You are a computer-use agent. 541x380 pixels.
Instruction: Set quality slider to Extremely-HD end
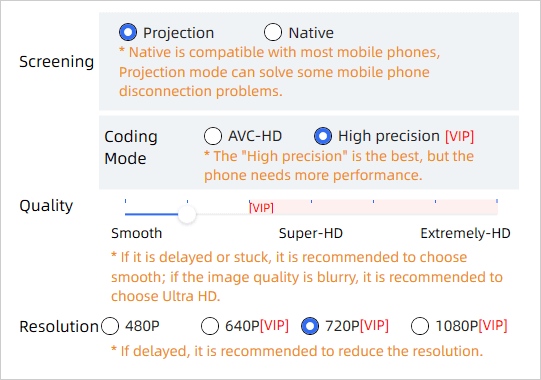pyautogui.click(x=497, y=214)
